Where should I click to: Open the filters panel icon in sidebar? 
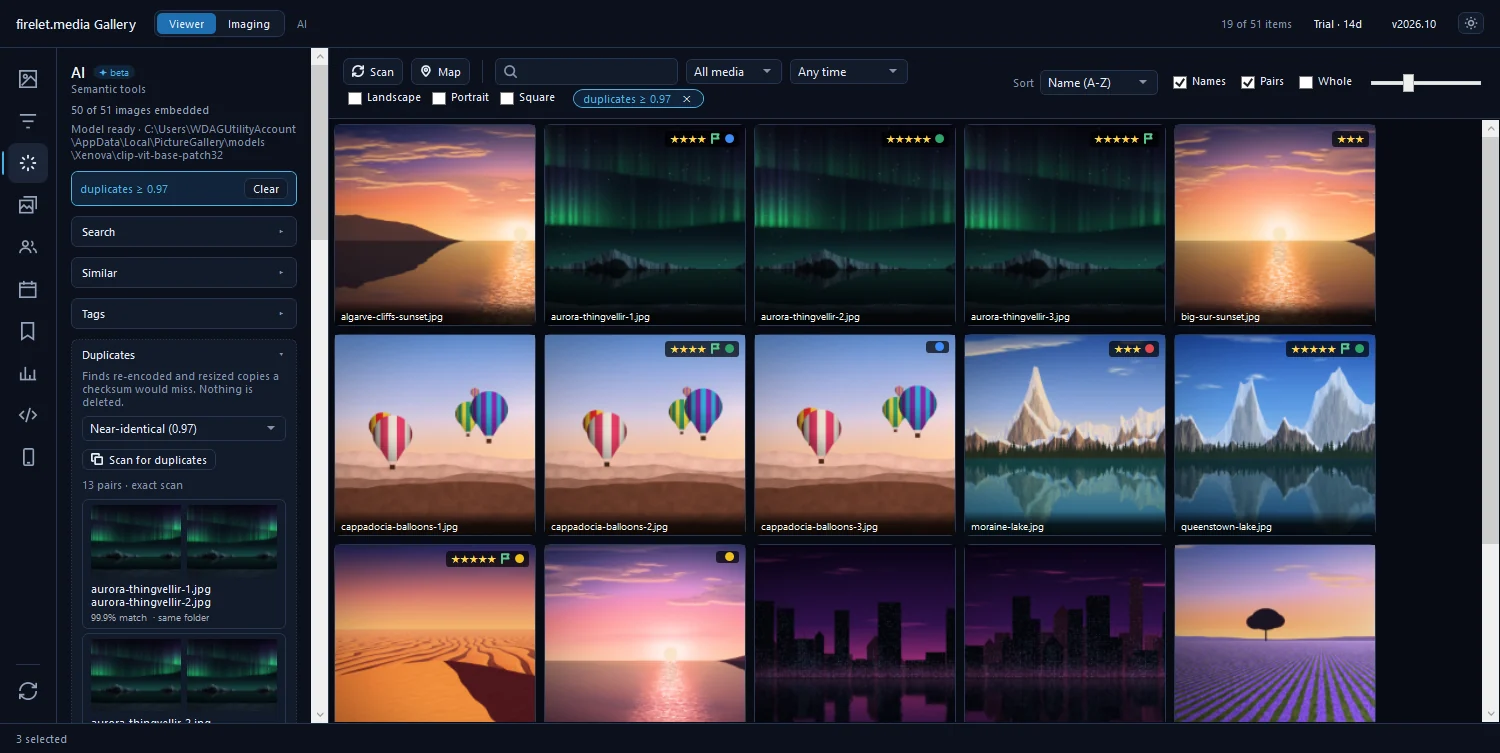point(28,121)
